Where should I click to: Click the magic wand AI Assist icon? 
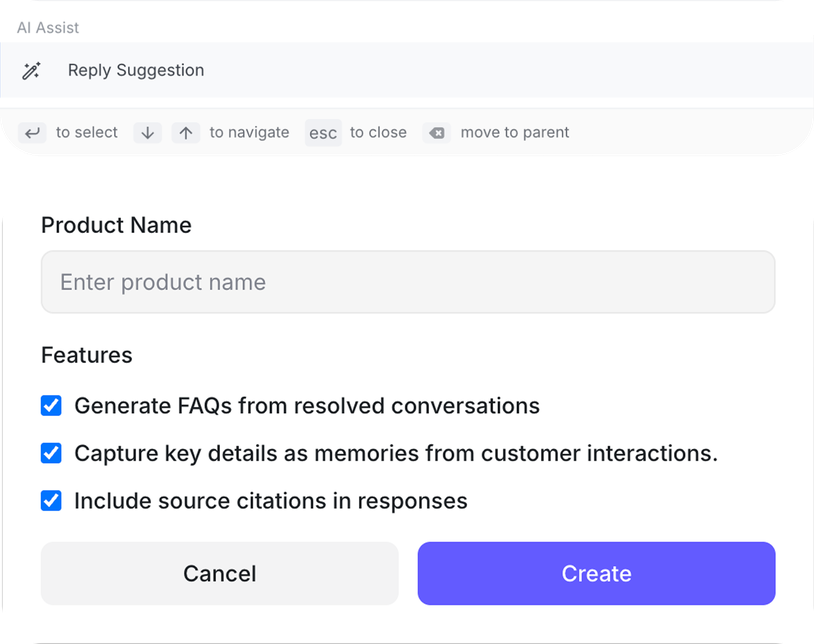point(31,71)
